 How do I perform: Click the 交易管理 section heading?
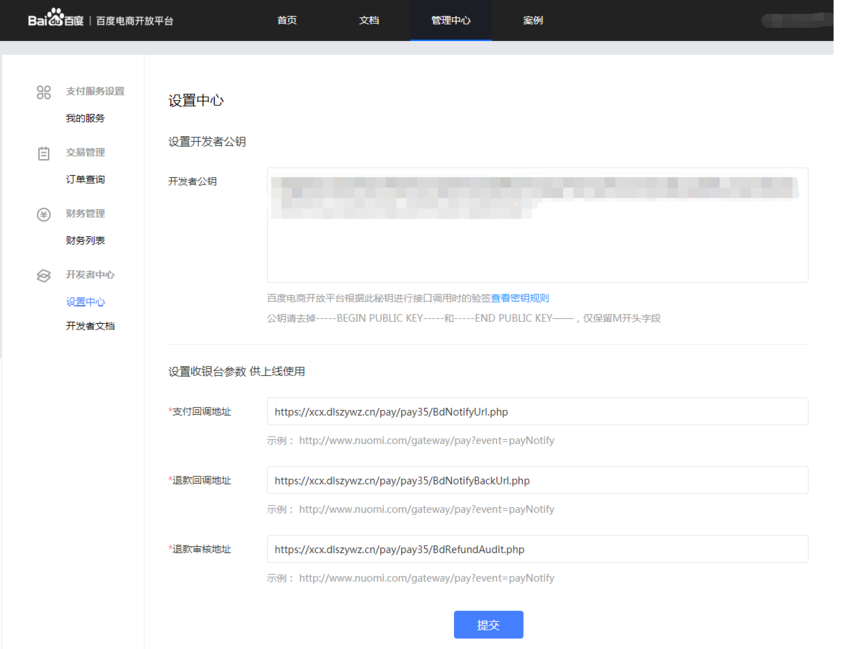[86, 152]
